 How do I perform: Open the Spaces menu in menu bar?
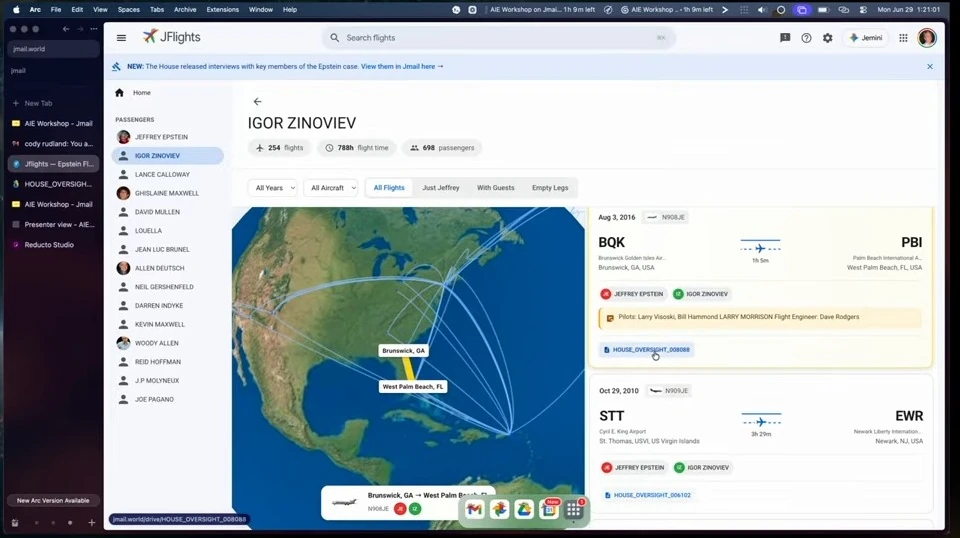[x=129, y=10]
